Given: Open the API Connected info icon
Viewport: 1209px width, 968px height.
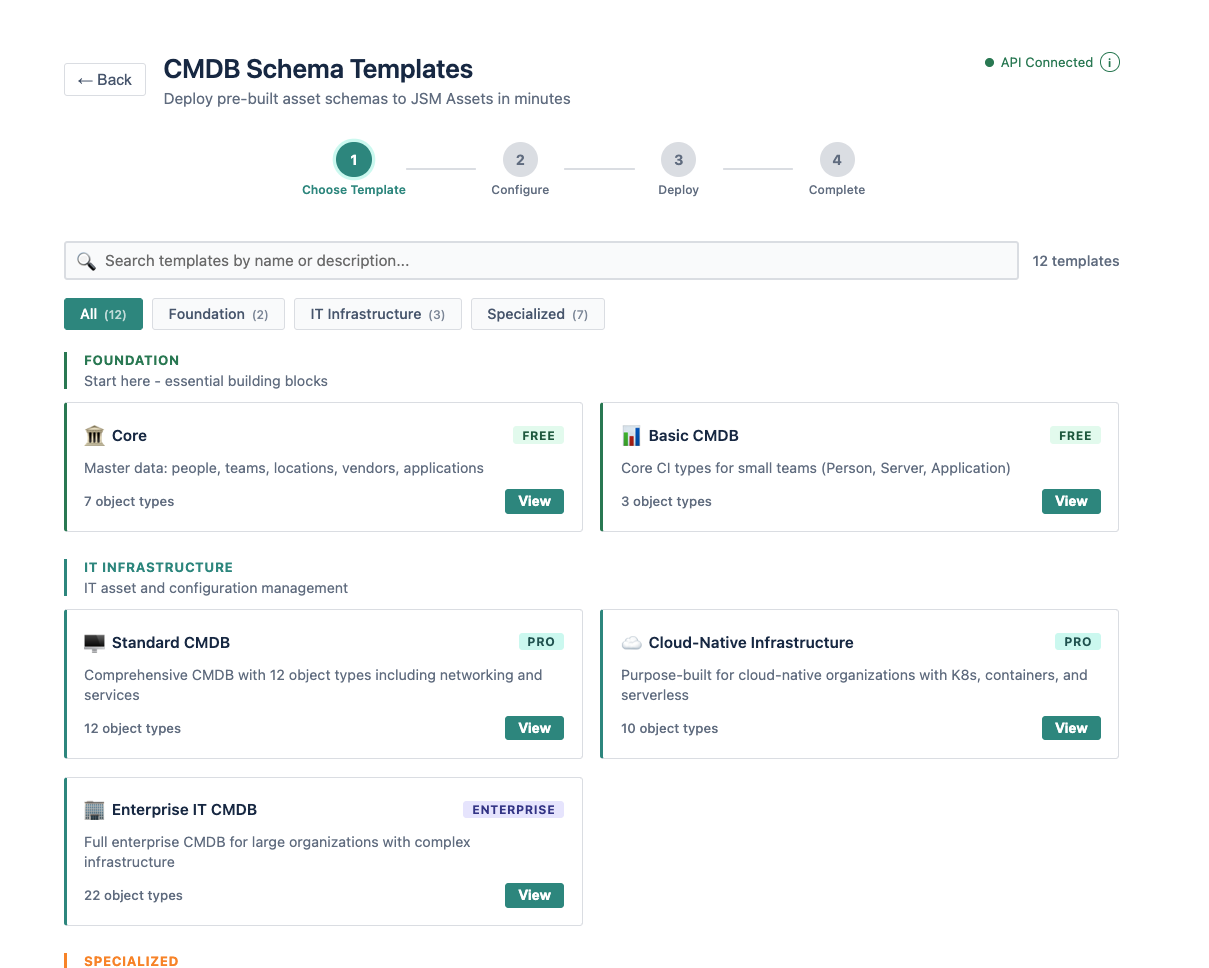Looking at the screenshot, I should click(1109, 61).
